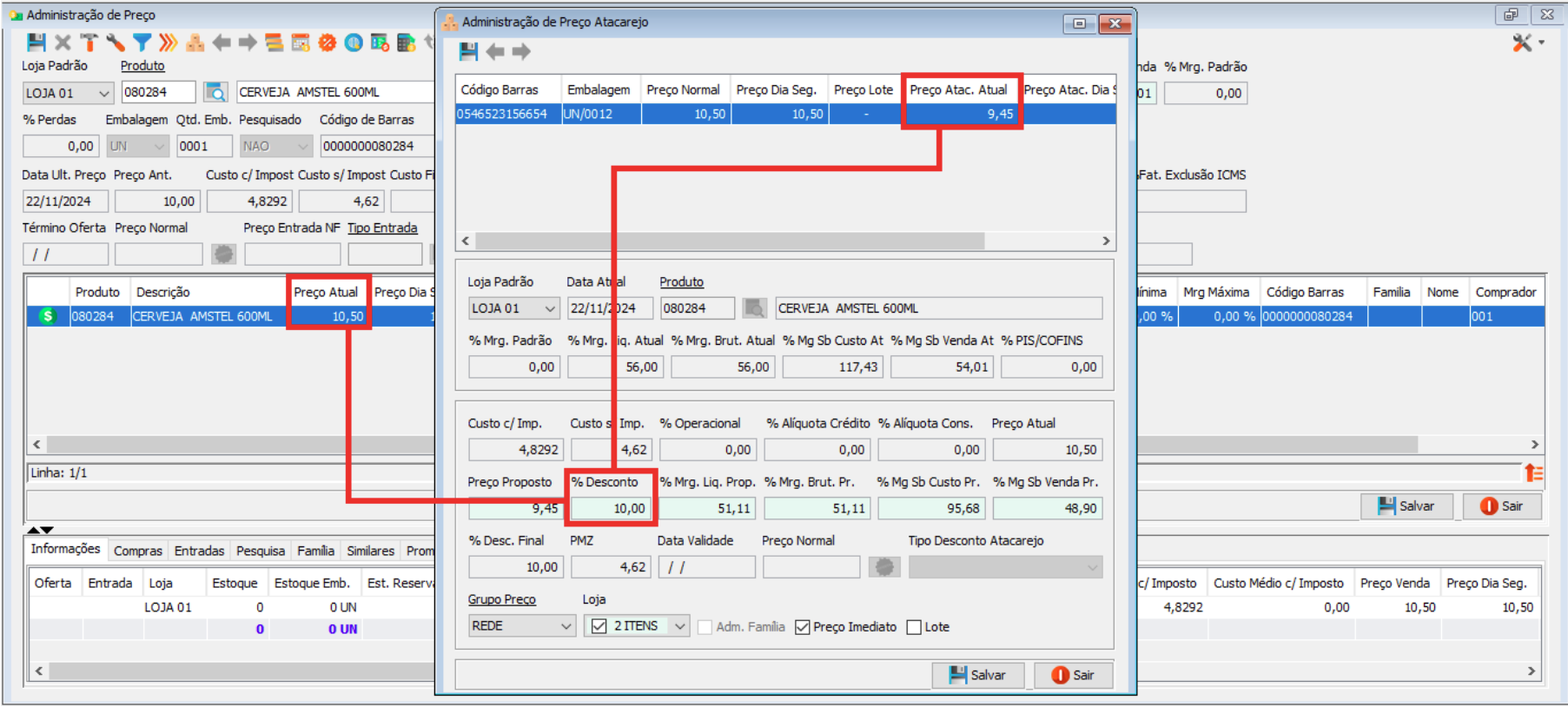Switch to the Compras tab
This screenshot has width=1568, height=707.
coord(137,551)
